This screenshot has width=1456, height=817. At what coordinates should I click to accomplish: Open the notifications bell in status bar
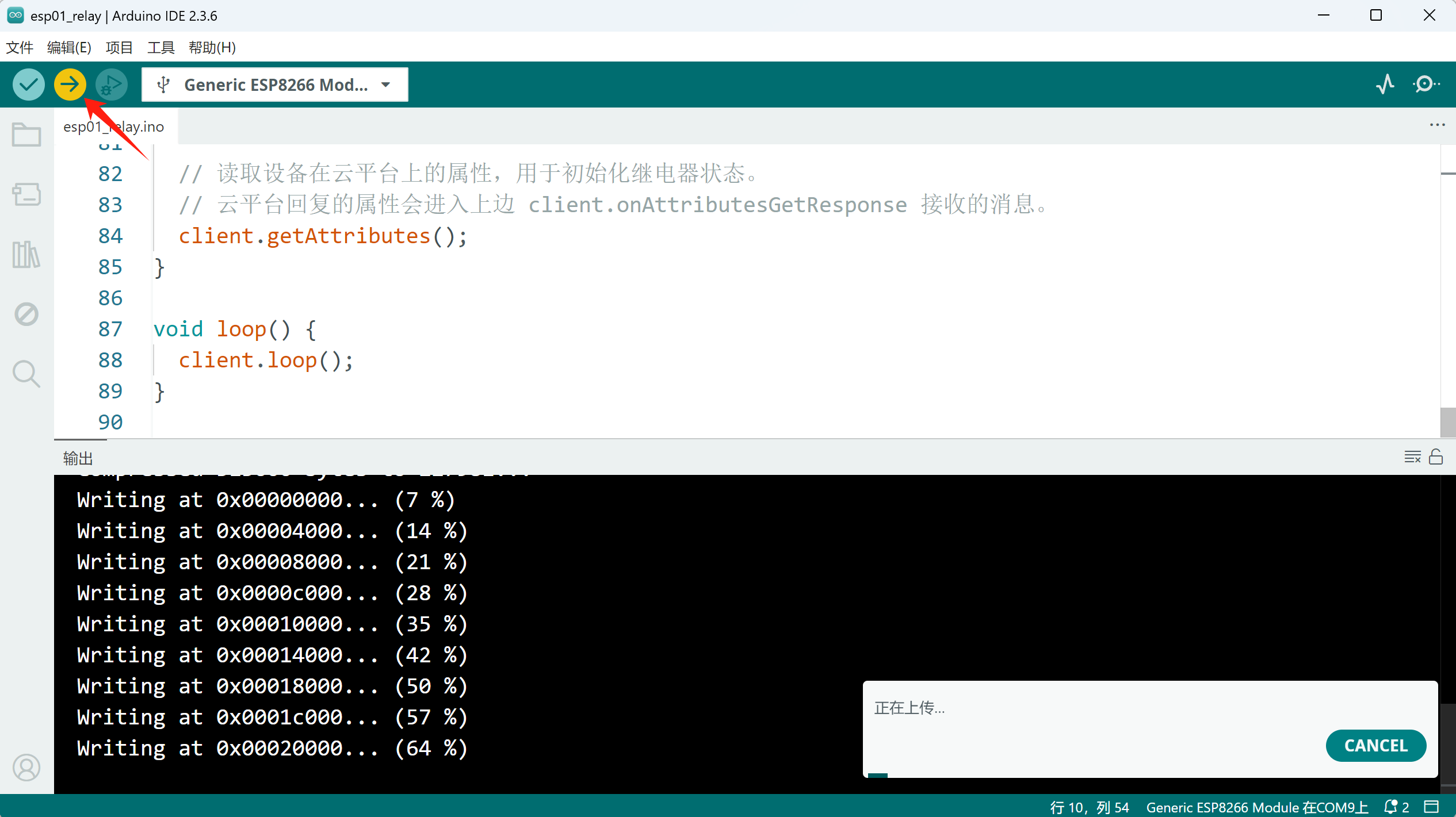click(1396, 807)
